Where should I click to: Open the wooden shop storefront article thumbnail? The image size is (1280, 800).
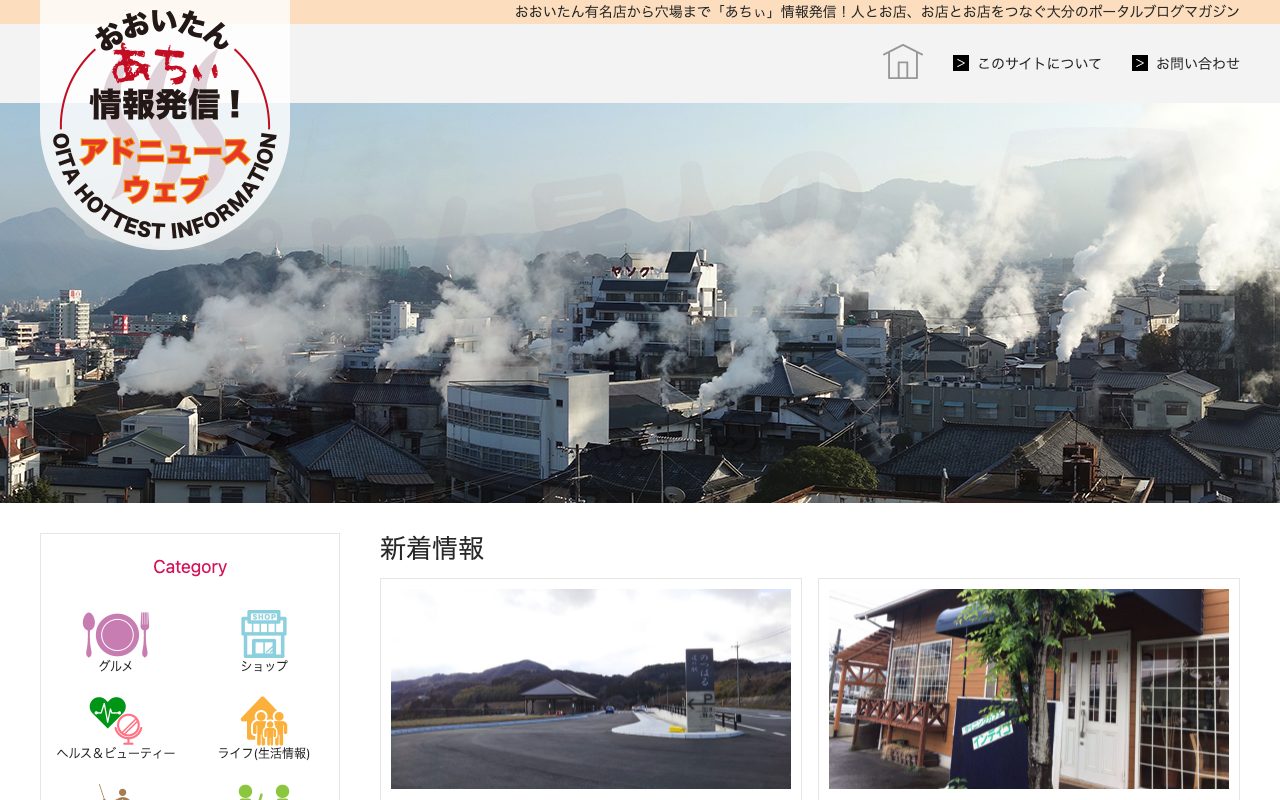coord(1029,689)
